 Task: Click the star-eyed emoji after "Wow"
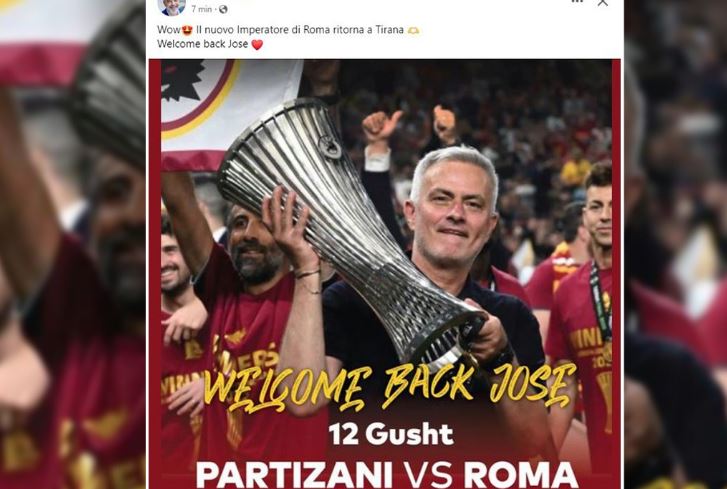(187, 30)
